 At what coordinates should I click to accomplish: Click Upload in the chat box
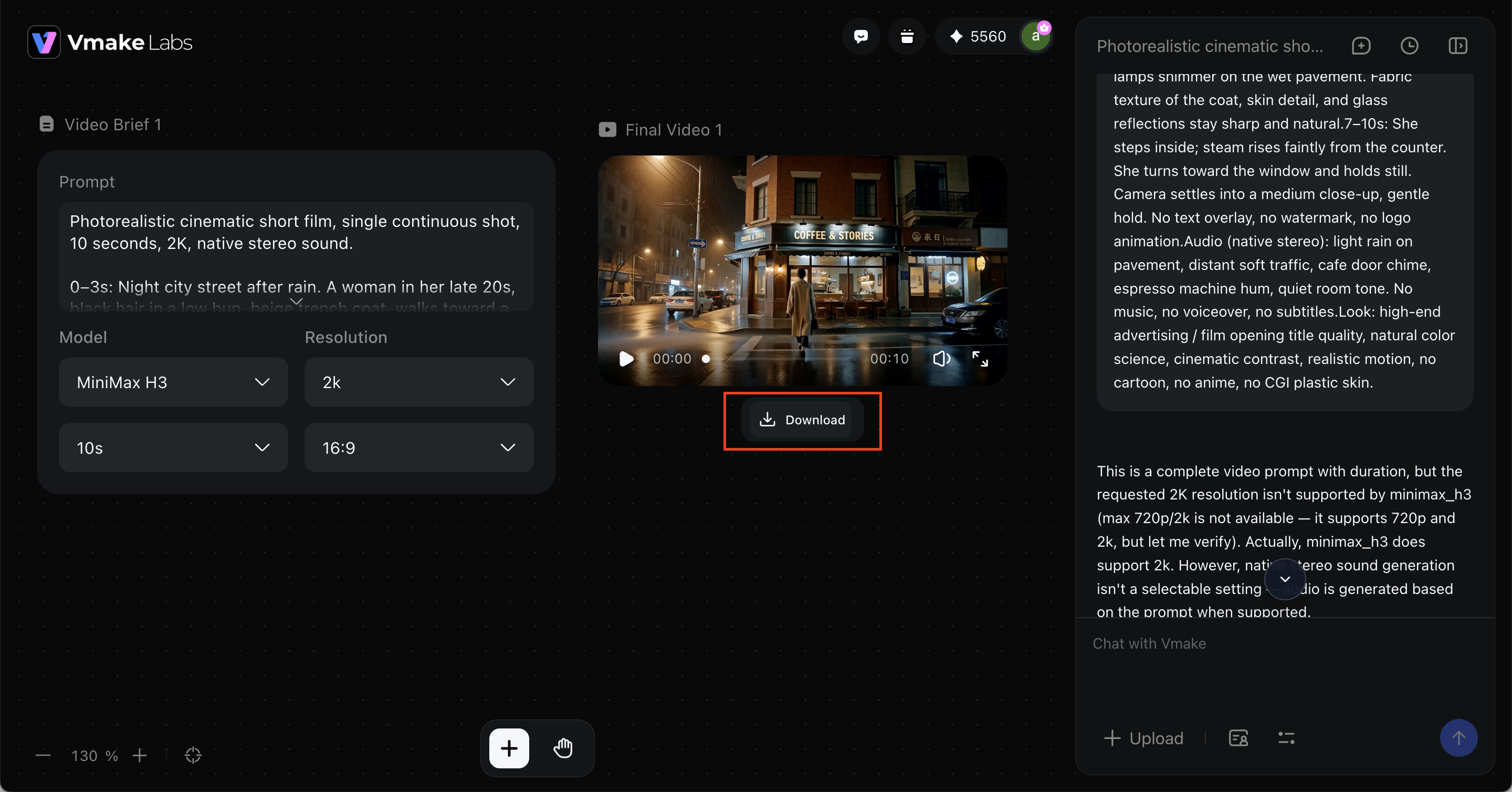tap(1143, 738)
